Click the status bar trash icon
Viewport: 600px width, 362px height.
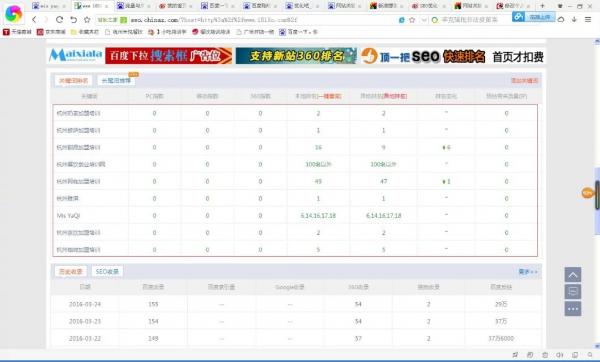click(545, 355)
